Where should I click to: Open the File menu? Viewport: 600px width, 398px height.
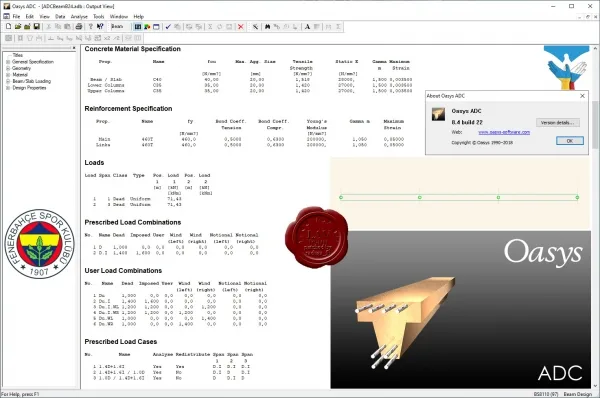click(16, 16)
